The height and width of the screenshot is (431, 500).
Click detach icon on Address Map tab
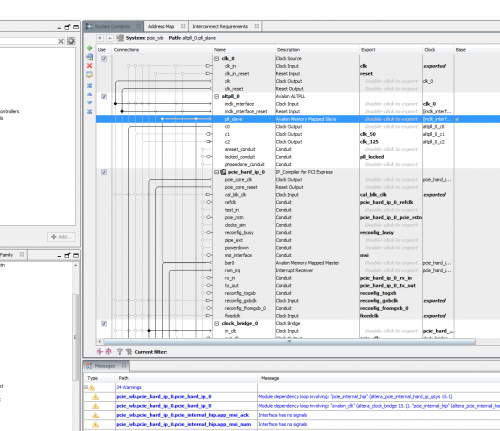point(183,26)
